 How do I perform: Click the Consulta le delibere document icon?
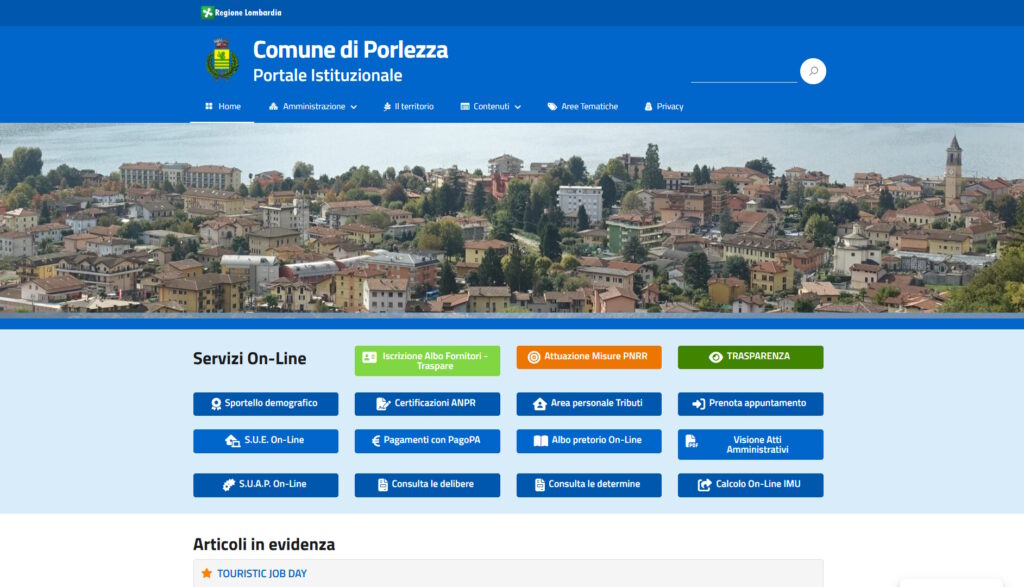383,485
